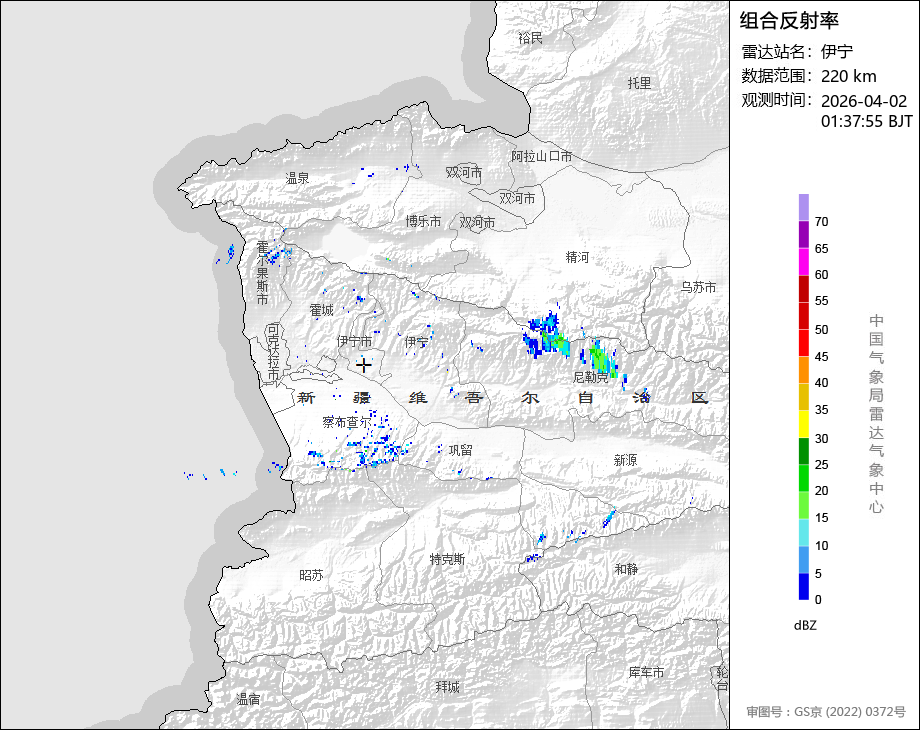Select the yellow 30 dBZ legend band
Viewport: 920px width, 730px height.
804,424
